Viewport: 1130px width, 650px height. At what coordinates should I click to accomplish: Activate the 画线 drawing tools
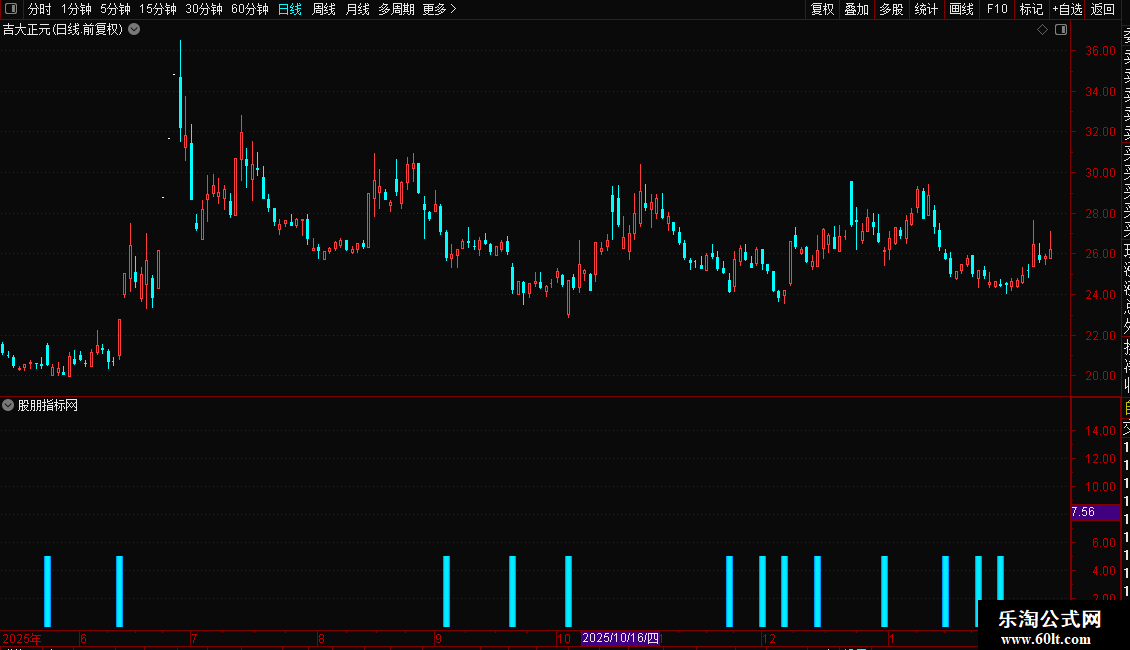[961, 9]
